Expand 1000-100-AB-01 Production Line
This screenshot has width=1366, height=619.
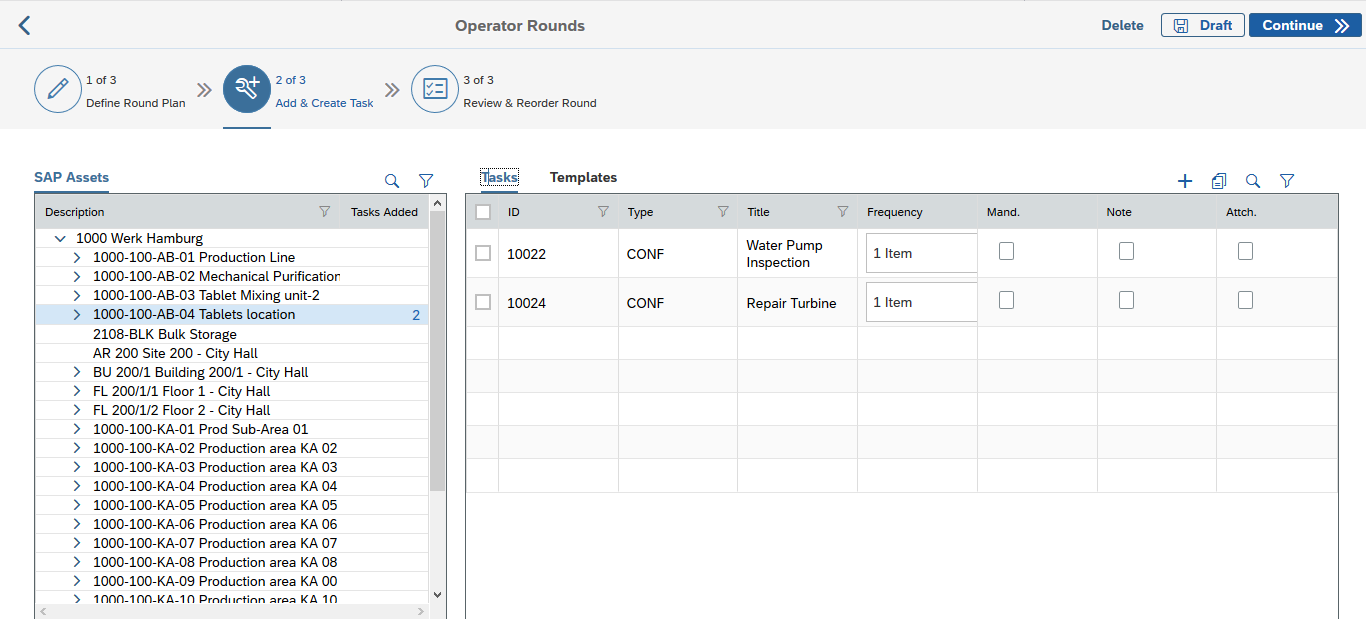77,258
